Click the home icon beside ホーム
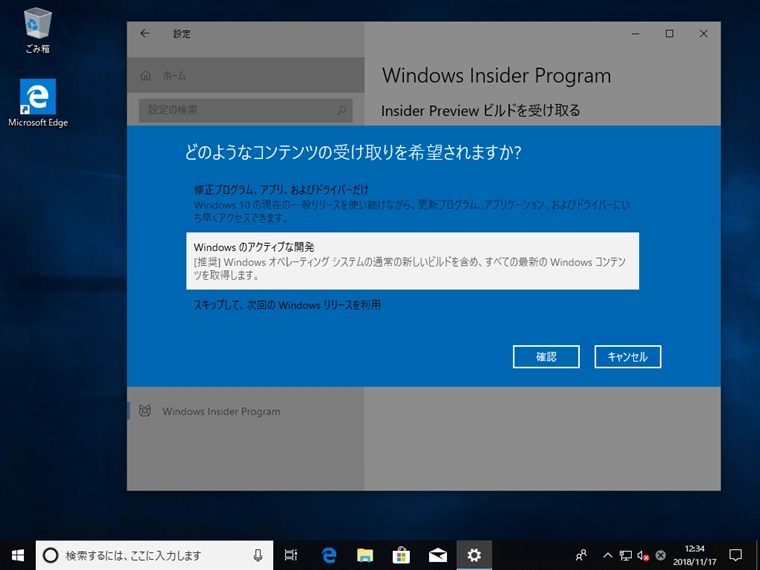 (145, 76)
